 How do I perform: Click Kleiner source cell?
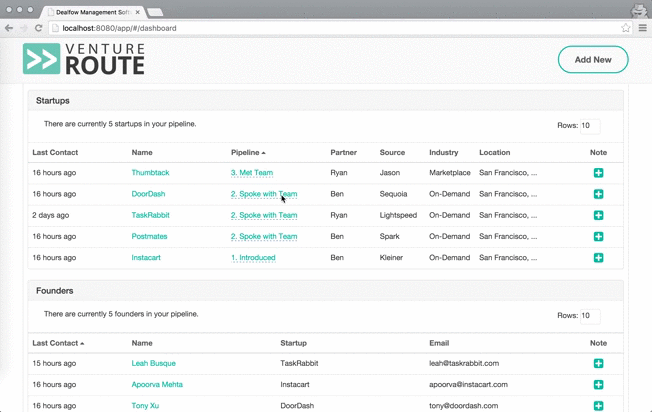tap(391, 257)
